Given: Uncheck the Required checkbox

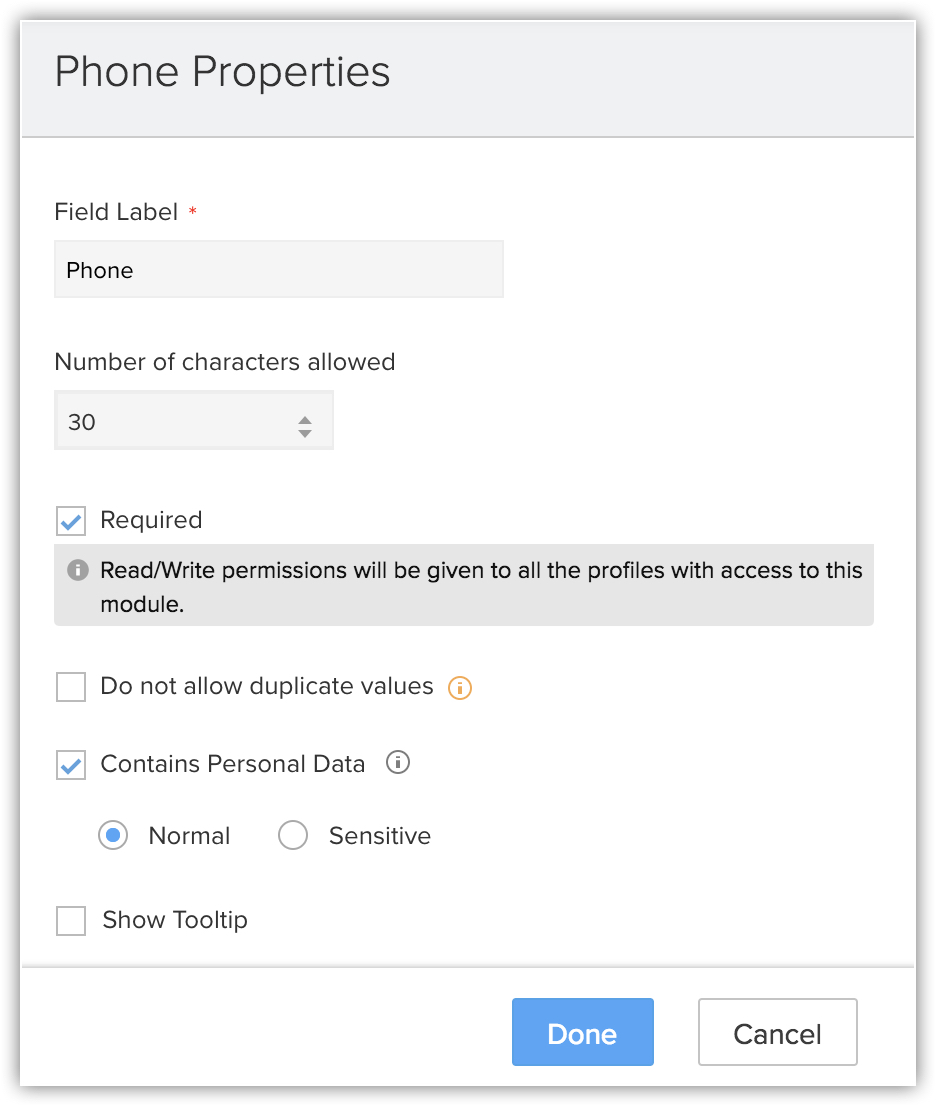Looking at the screenshot, I should 71,521.
